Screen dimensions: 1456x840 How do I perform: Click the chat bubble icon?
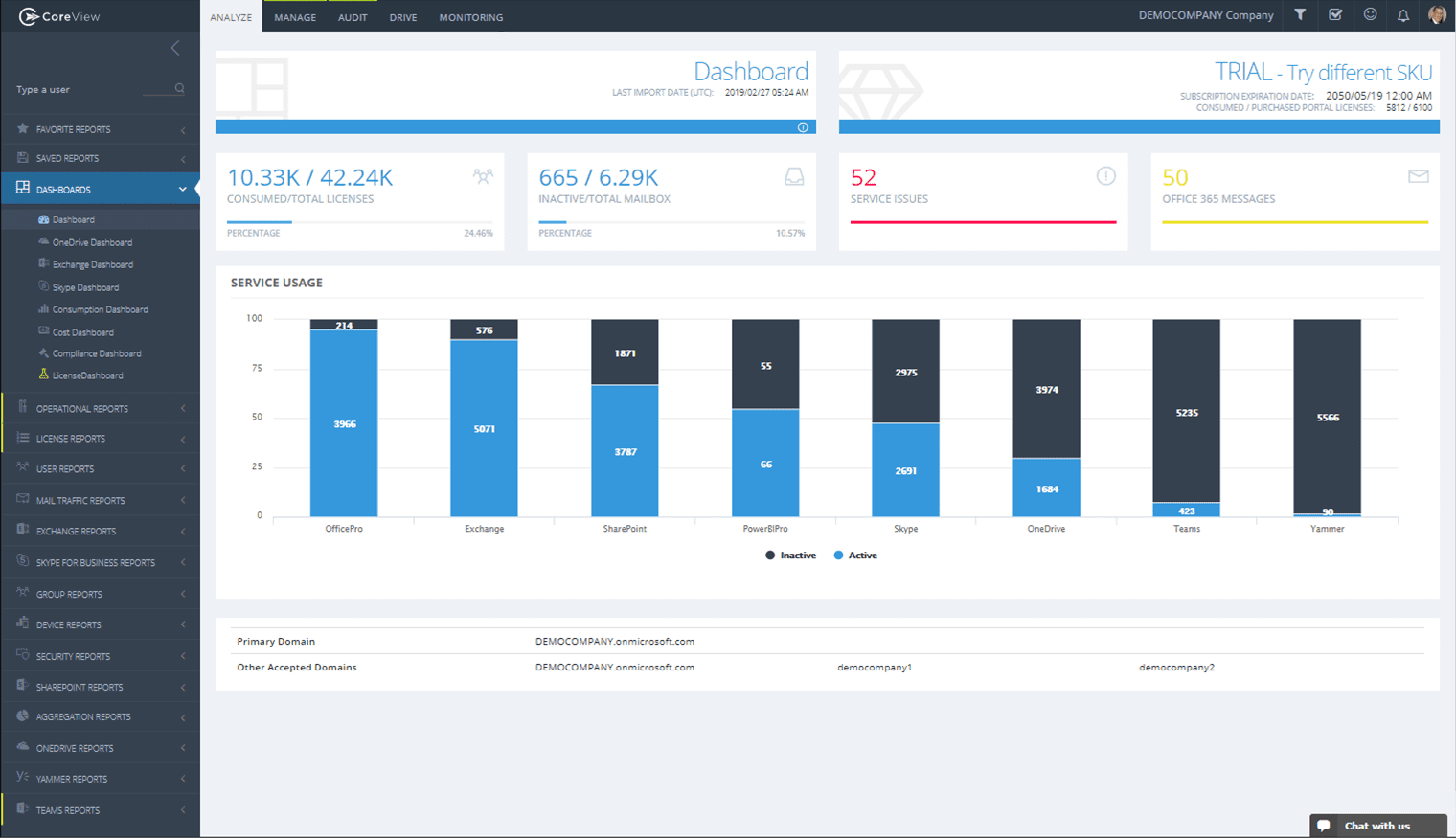1324,826
